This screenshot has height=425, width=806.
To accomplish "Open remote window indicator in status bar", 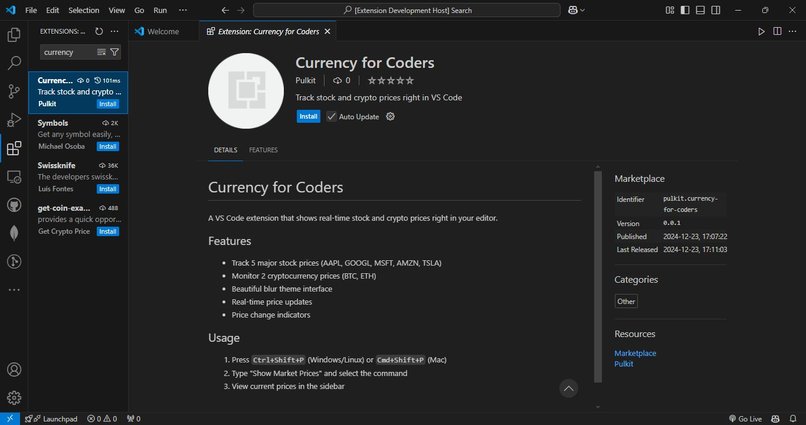I will pyautogui.click(x=10, y=419).
